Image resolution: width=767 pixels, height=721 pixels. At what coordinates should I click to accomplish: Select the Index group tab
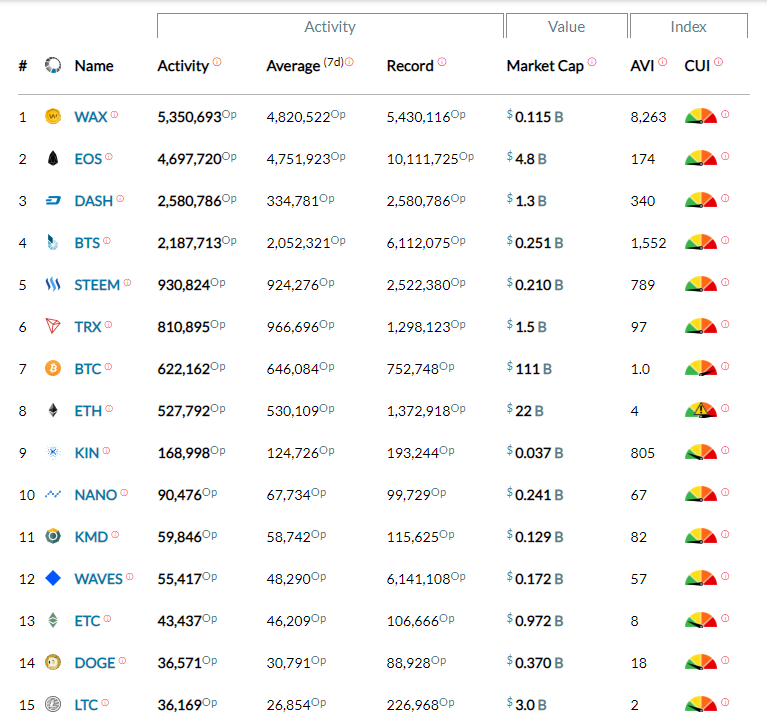[x=689, y=26]
